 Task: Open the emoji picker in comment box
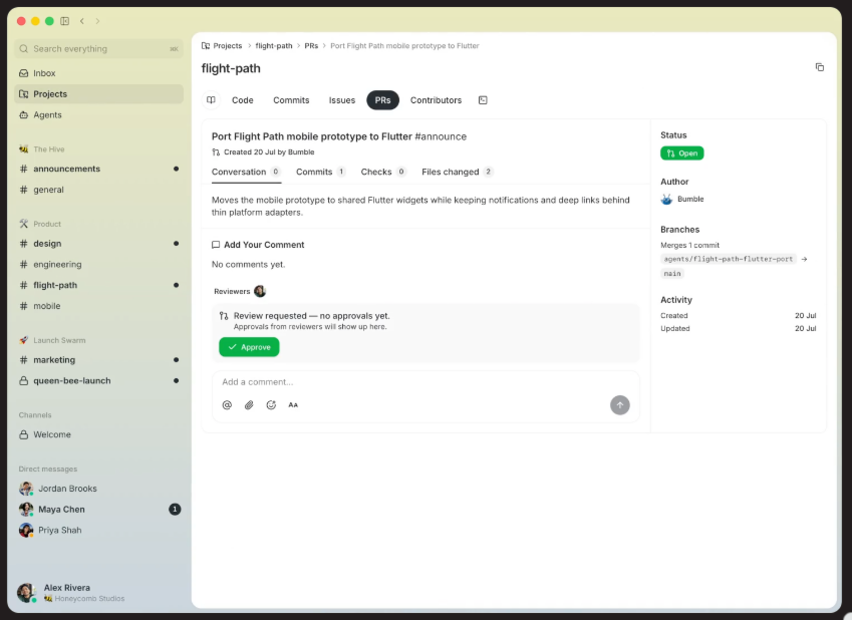271,405
